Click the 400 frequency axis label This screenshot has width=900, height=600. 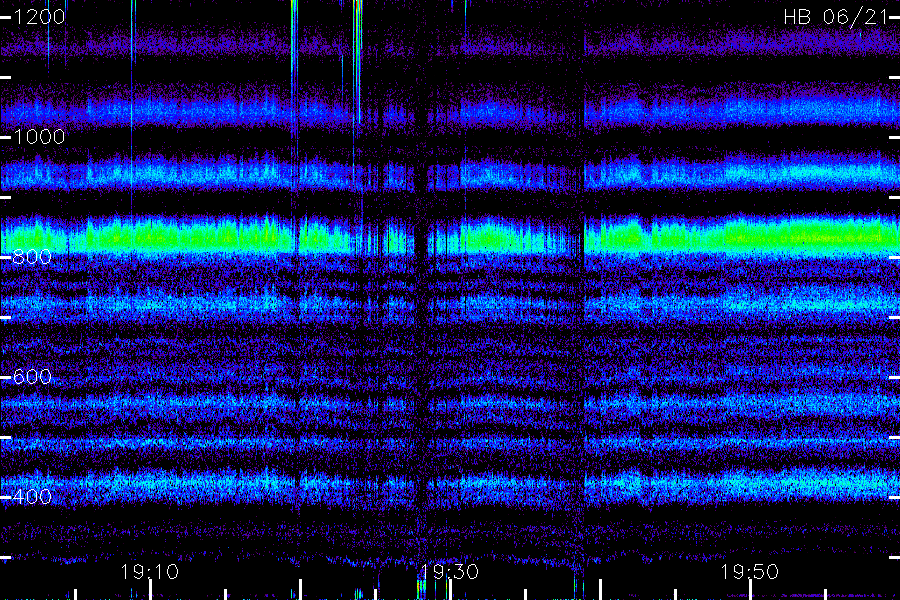tap(32, 497)
